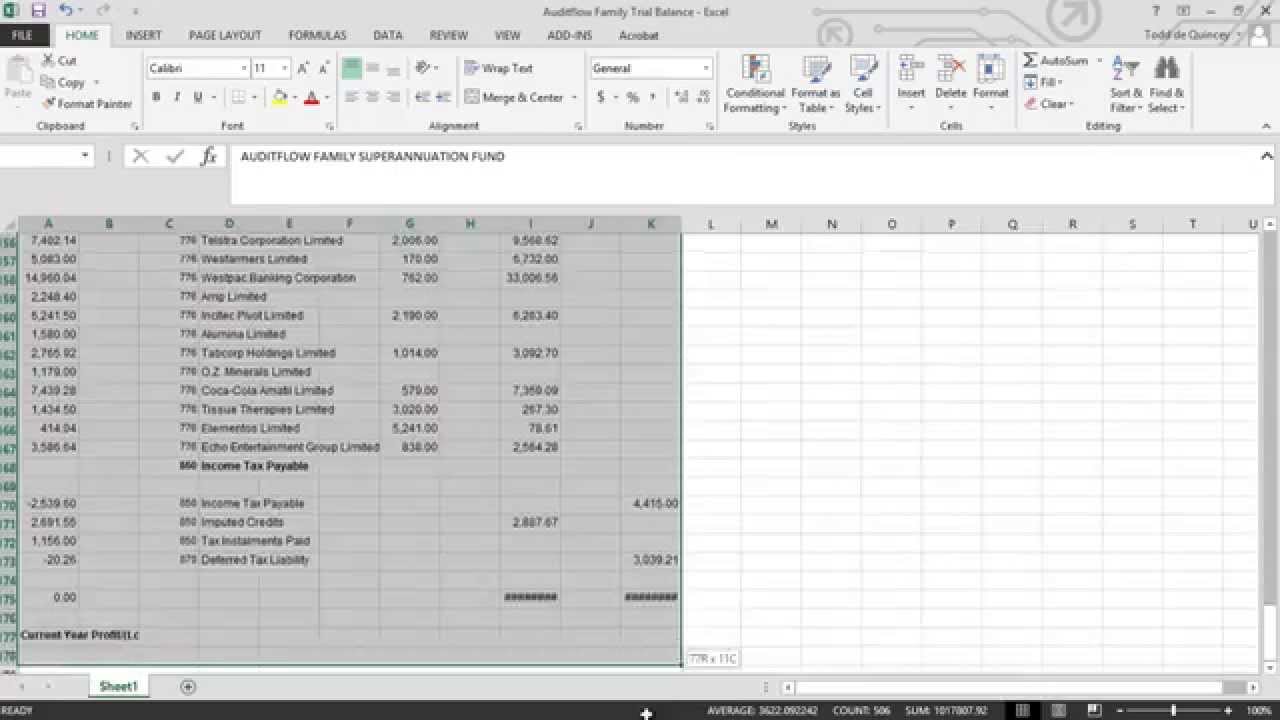1280x720 pixels.
Task: Decrease font size with small A icon
Action: [324, 69]
